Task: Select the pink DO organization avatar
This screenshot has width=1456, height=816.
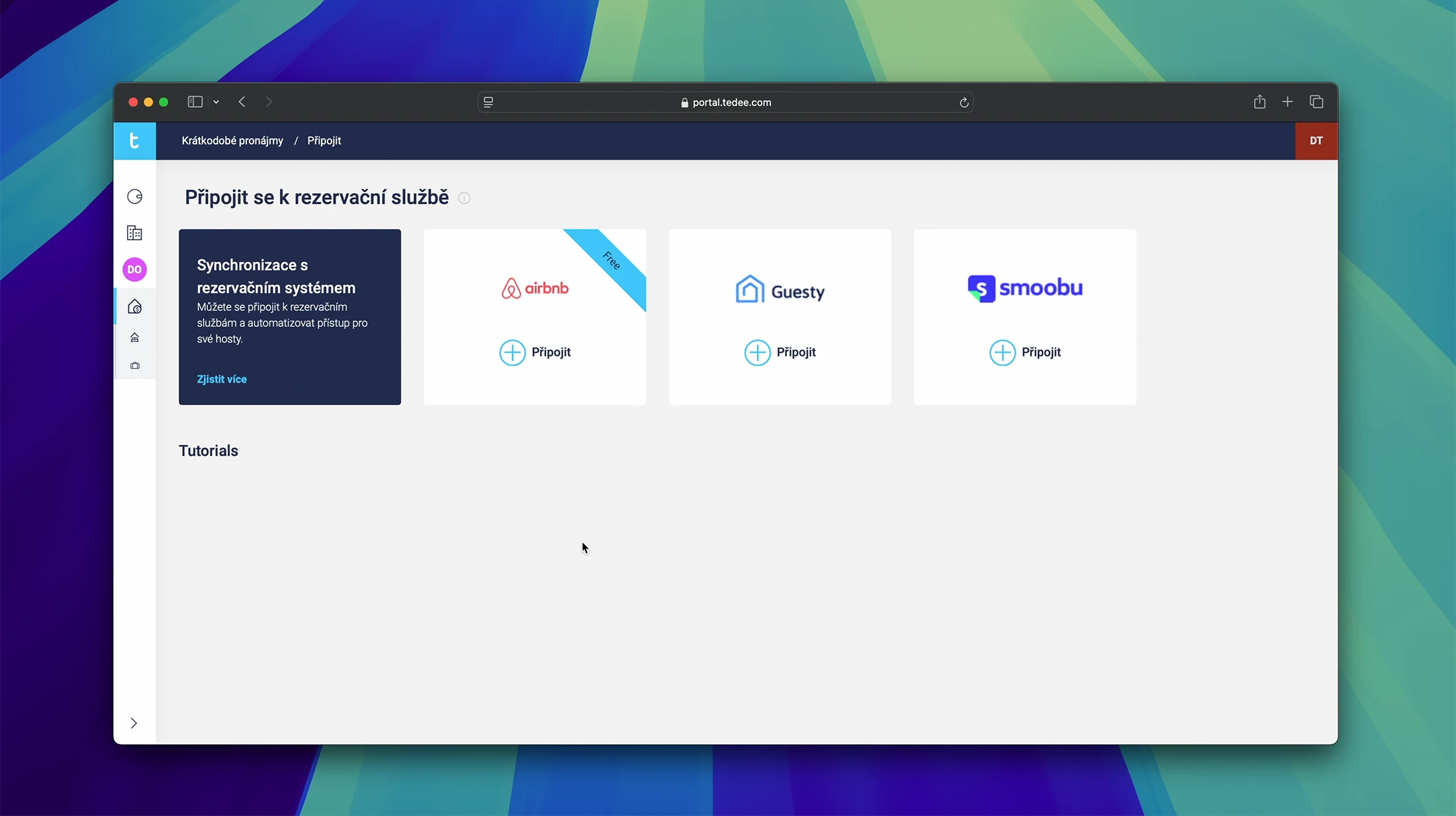Action: 134,269
